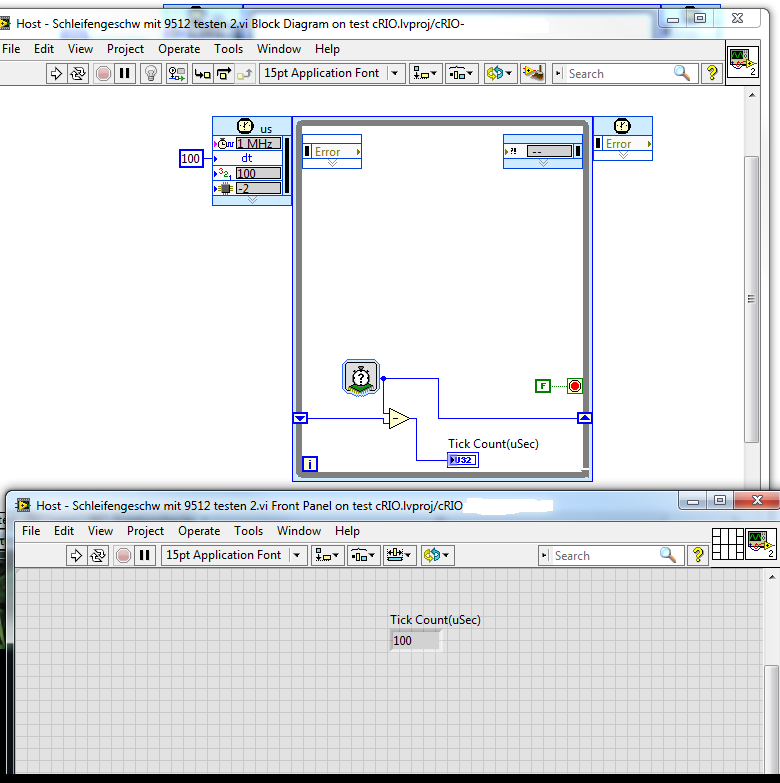Click dt terminal of timed loop input node
The image size is (780, 783).
point(247,158)
